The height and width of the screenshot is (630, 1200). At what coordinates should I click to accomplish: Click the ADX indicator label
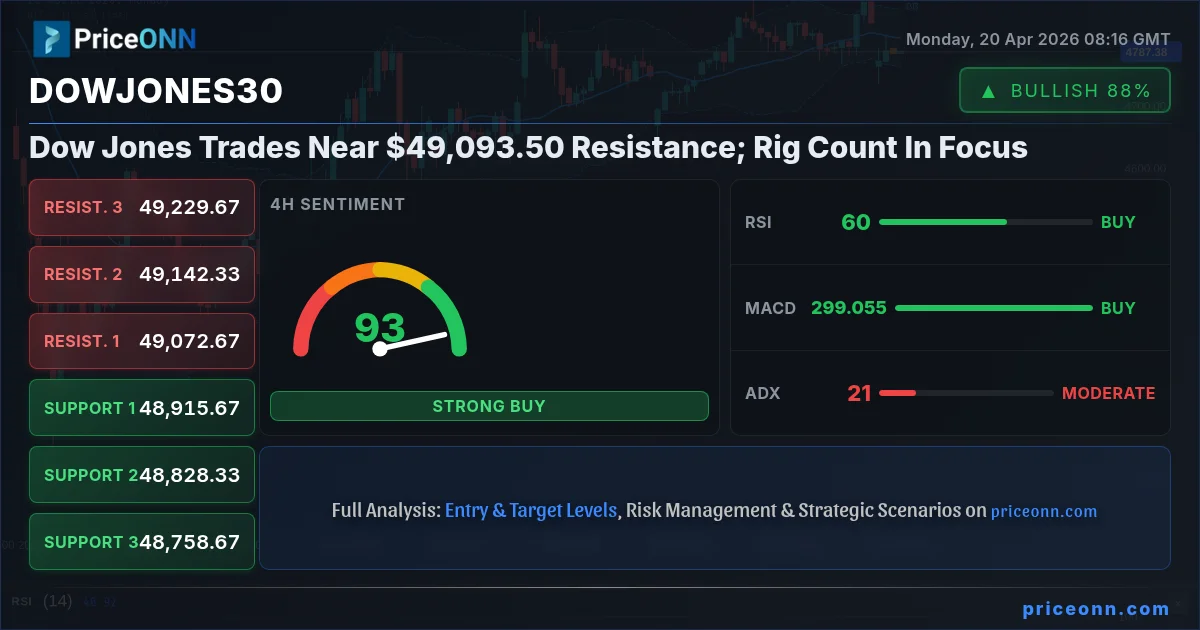pos(762,393)
